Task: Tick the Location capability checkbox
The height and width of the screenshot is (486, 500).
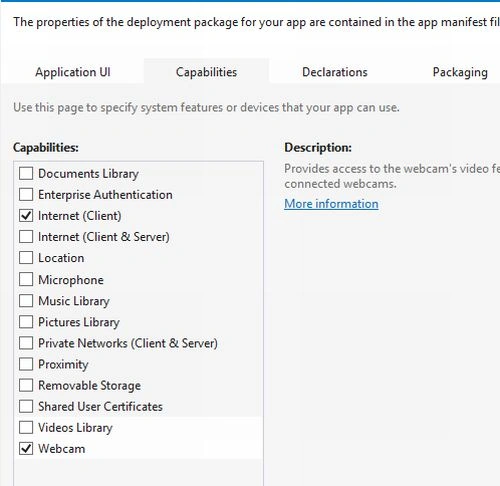Action: click(x=26, y=258)
